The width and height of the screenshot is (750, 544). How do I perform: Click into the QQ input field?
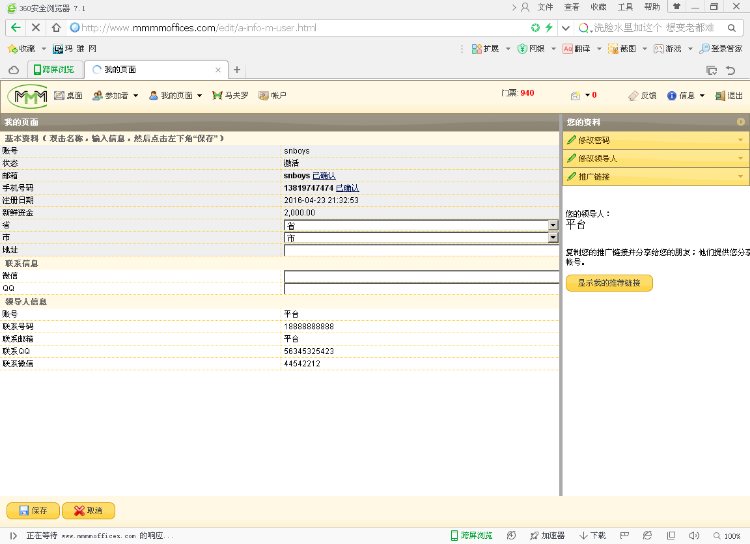(421, 288)
